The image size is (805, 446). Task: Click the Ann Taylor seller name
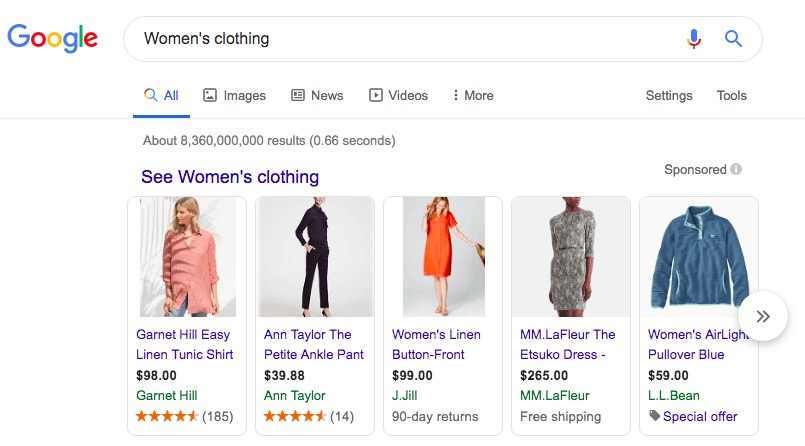tap(295, 396)
